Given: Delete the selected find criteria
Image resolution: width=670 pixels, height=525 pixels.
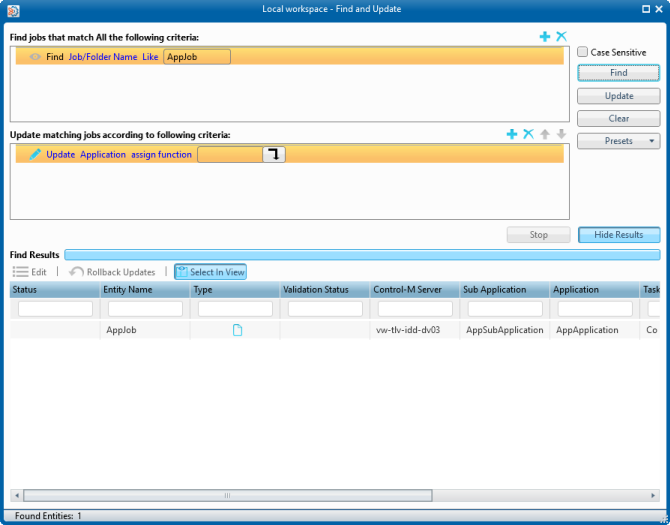Looking at the screenshot, I should click(561, 37).
